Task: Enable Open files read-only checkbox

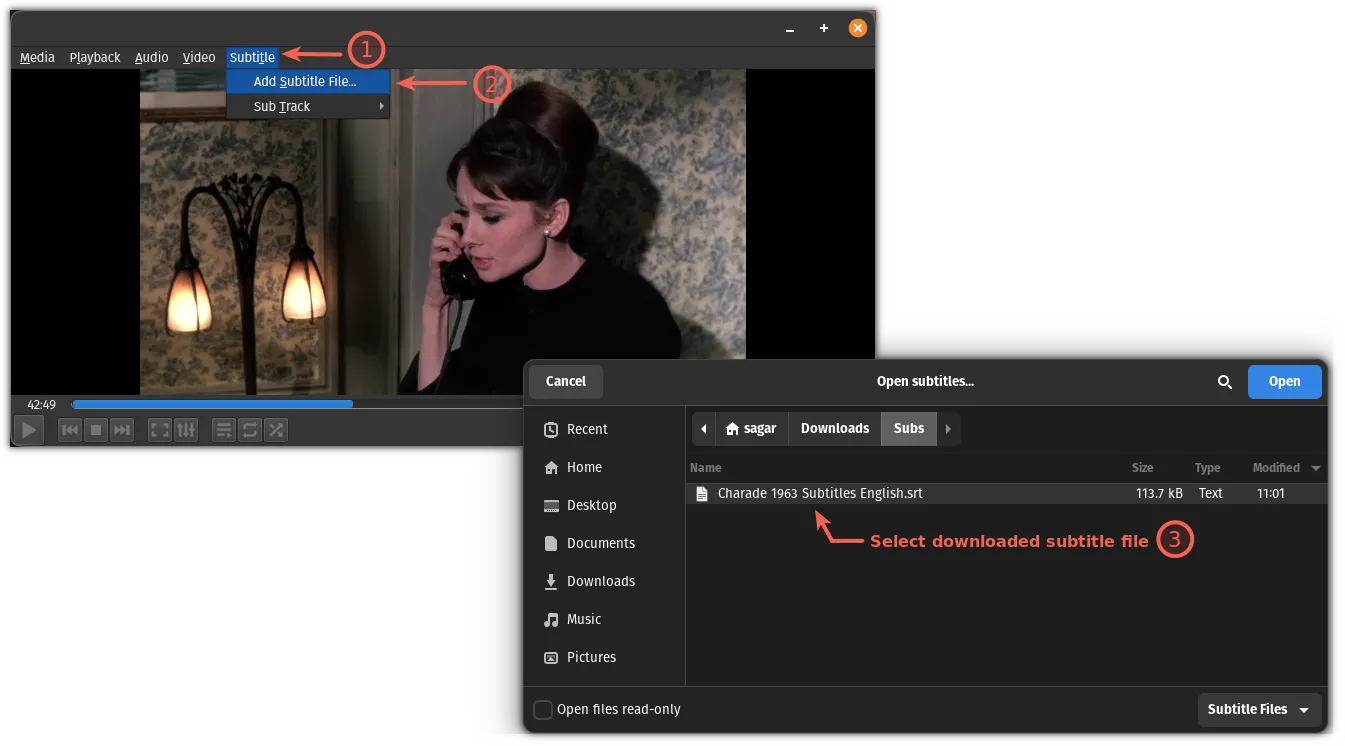Action: pos(543,710)
